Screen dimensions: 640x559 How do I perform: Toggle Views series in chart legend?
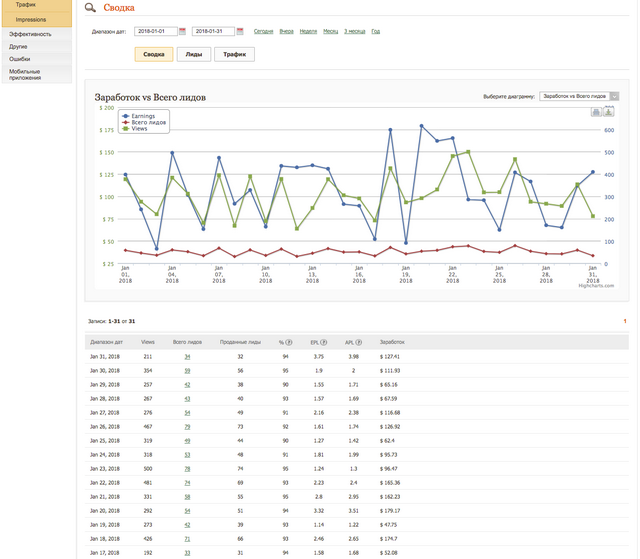point(141,129)
